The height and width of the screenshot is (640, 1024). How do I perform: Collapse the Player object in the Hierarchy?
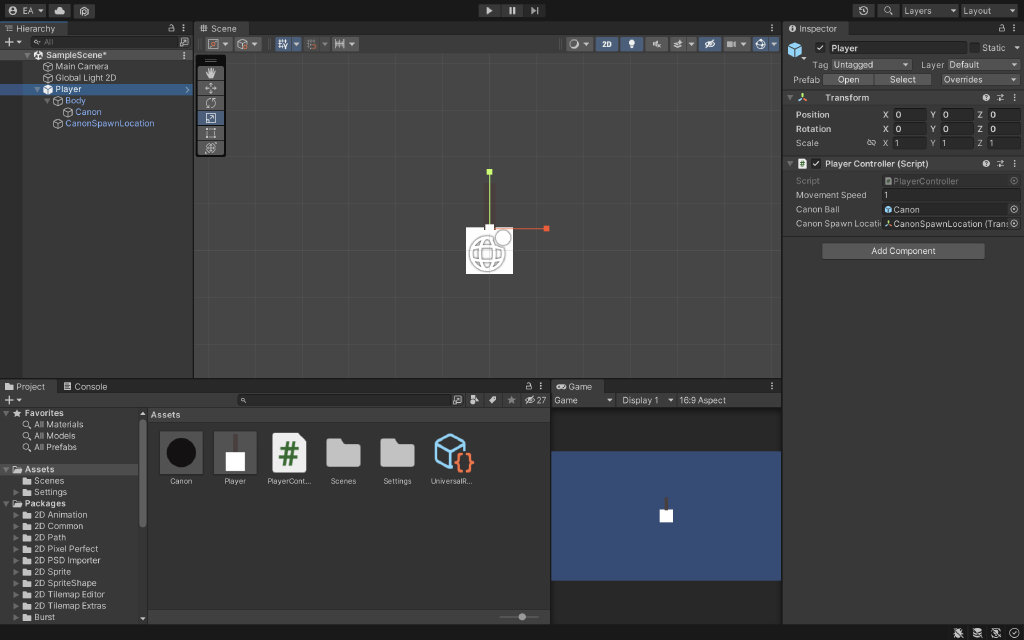[36, 89]
